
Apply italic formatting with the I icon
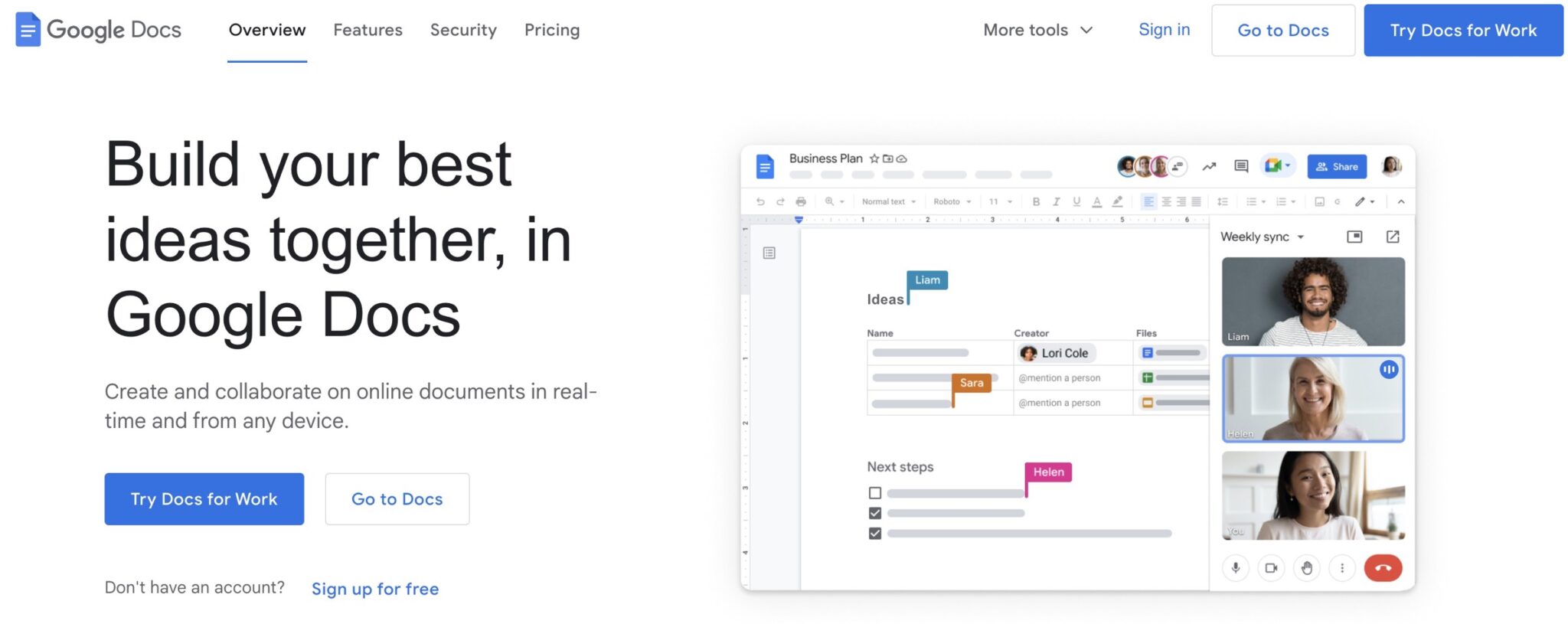click(1057, 202)
